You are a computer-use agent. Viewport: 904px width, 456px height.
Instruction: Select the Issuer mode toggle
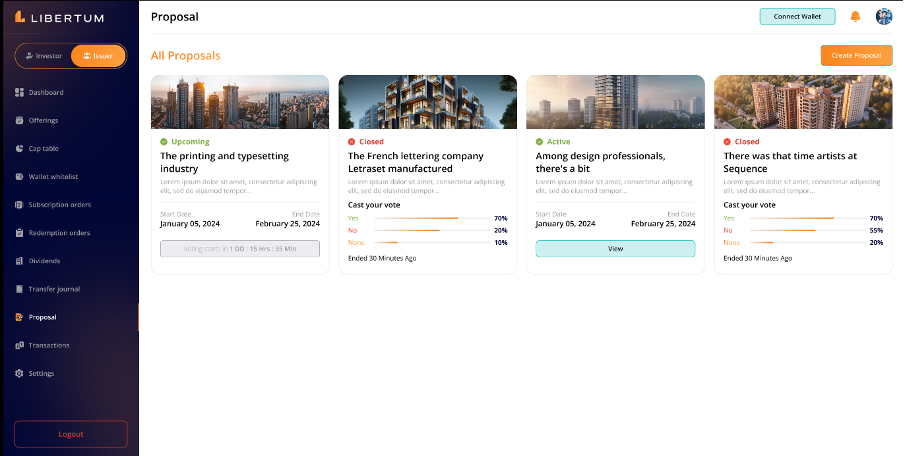(98, 56)
